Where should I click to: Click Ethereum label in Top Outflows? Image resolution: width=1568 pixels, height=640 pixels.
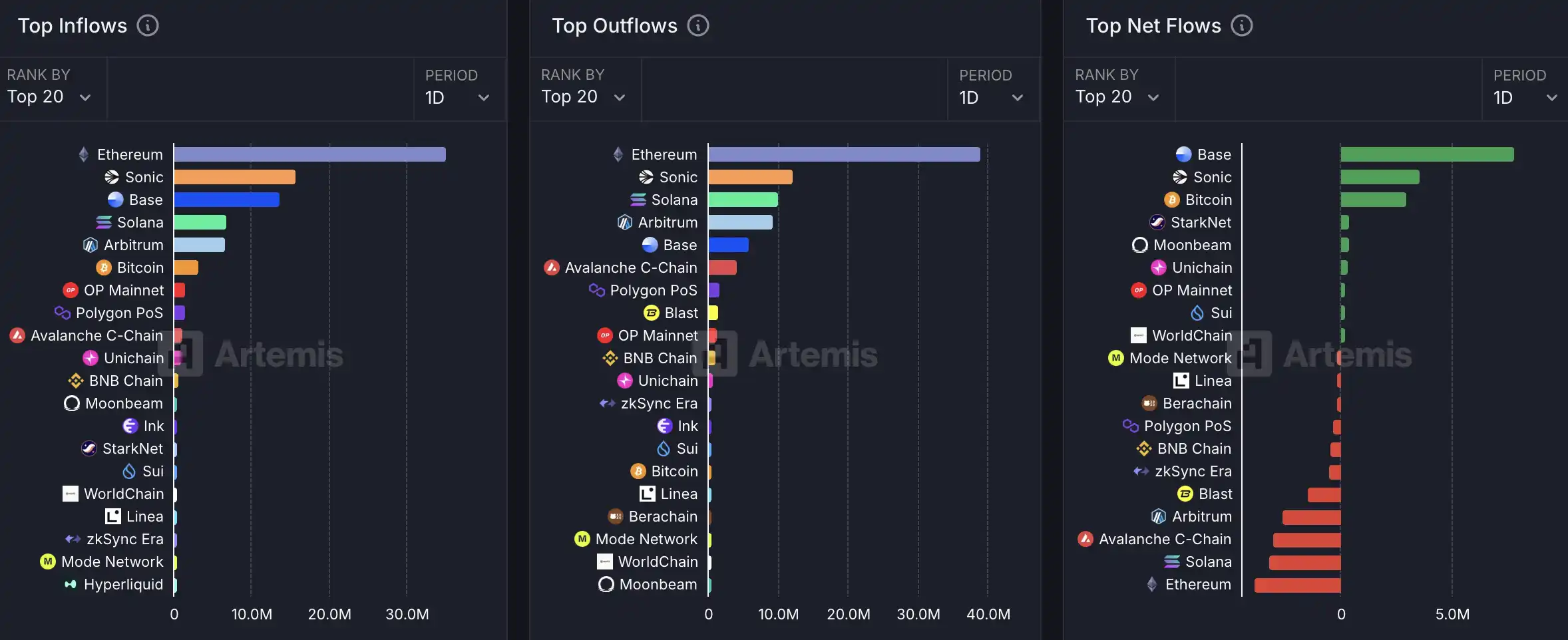pyautogui.click(x=664, y=154)
